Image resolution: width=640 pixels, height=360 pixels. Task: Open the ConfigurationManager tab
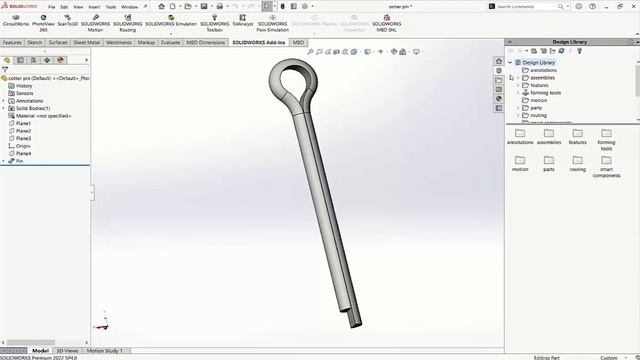[34, 60]
